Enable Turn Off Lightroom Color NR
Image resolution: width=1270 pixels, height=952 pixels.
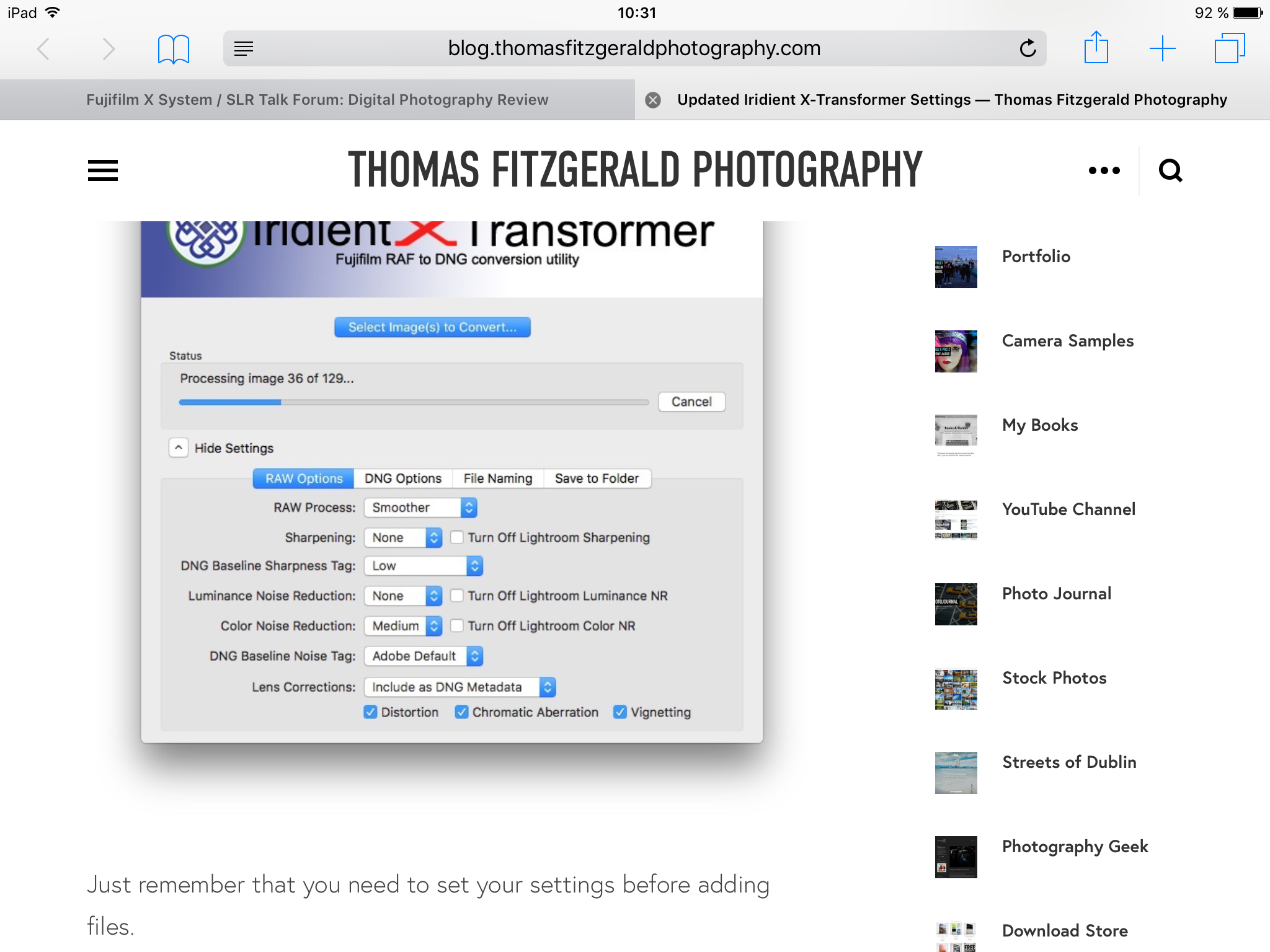pos(456,626)
